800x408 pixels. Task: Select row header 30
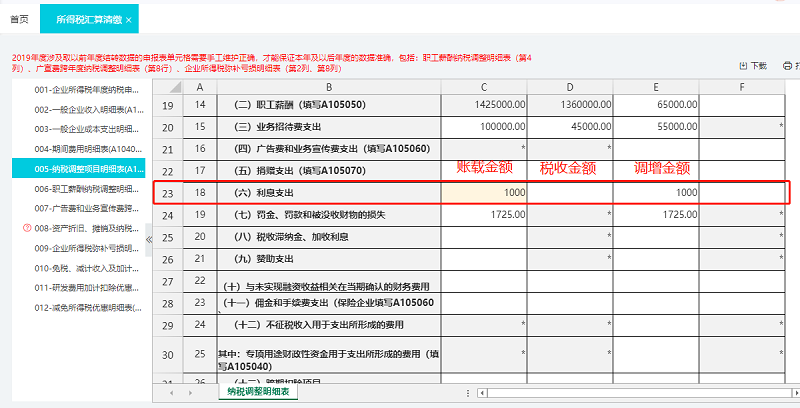point(168,354)
